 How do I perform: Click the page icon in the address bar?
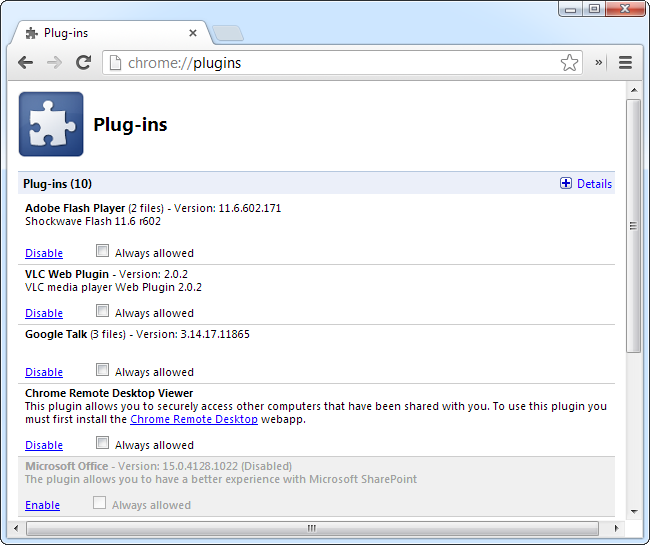tap(115, 63)
